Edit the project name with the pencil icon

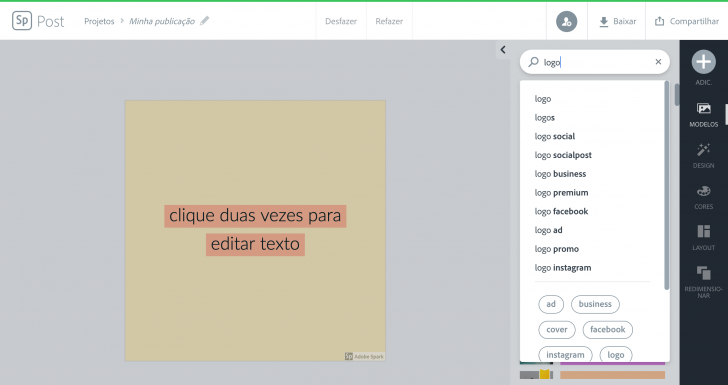pyautogui.click(x=204, y=20)
